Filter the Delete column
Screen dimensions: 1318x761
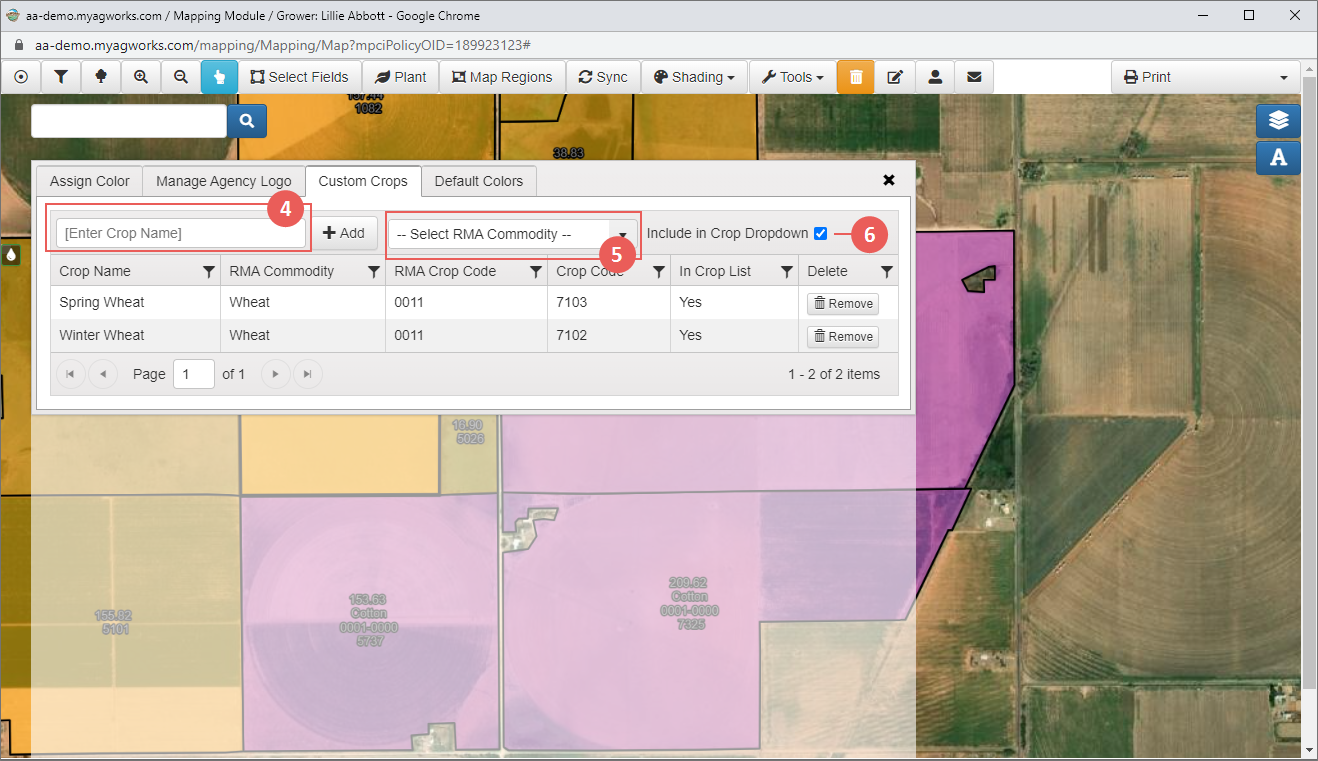(887, 271)
